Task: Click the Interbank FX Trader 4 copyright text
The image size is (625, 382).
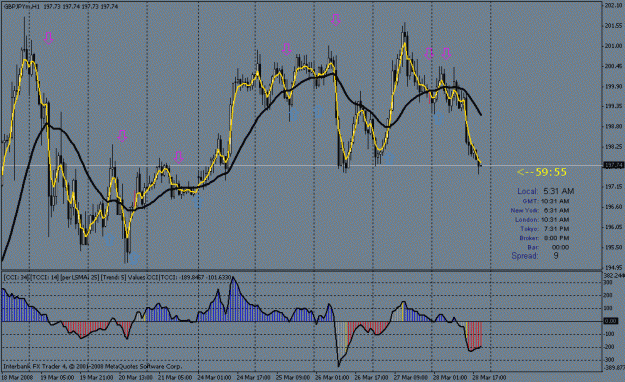Action: tap(92, 366)
